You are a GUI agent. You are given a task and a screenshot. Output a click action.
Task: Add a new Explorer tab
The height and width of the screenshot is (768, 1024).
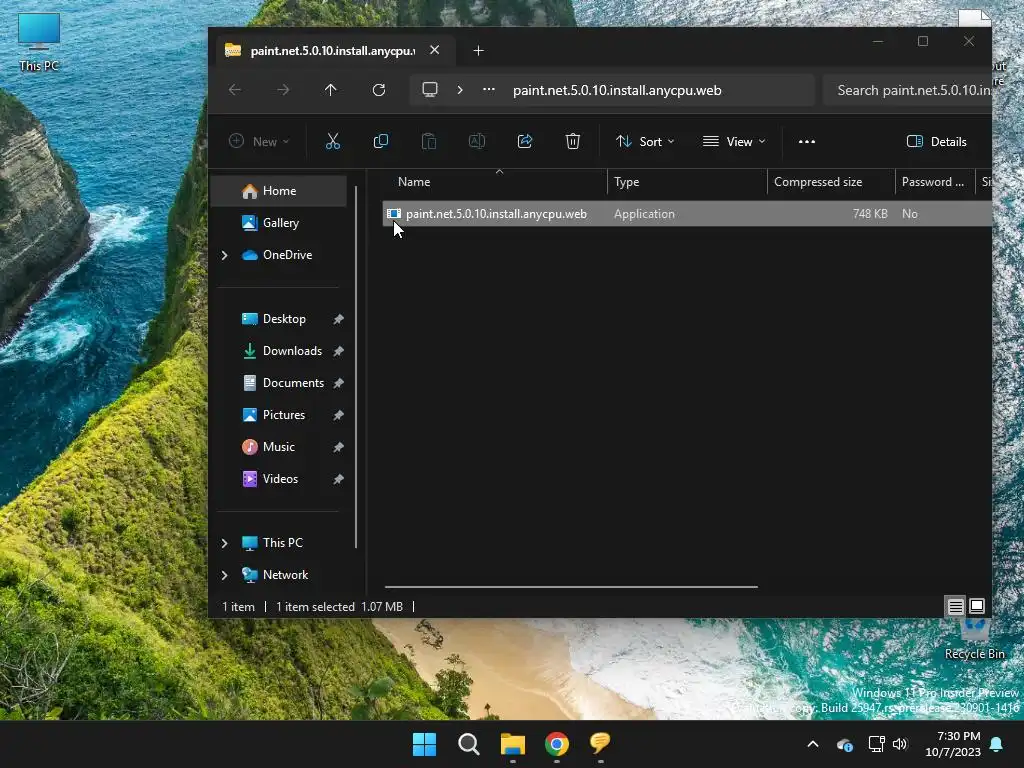pos(478,50)
